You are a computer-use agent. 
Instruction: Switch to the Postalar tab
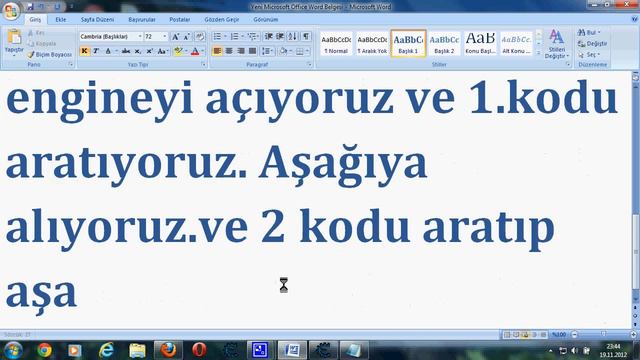[180, 20]
